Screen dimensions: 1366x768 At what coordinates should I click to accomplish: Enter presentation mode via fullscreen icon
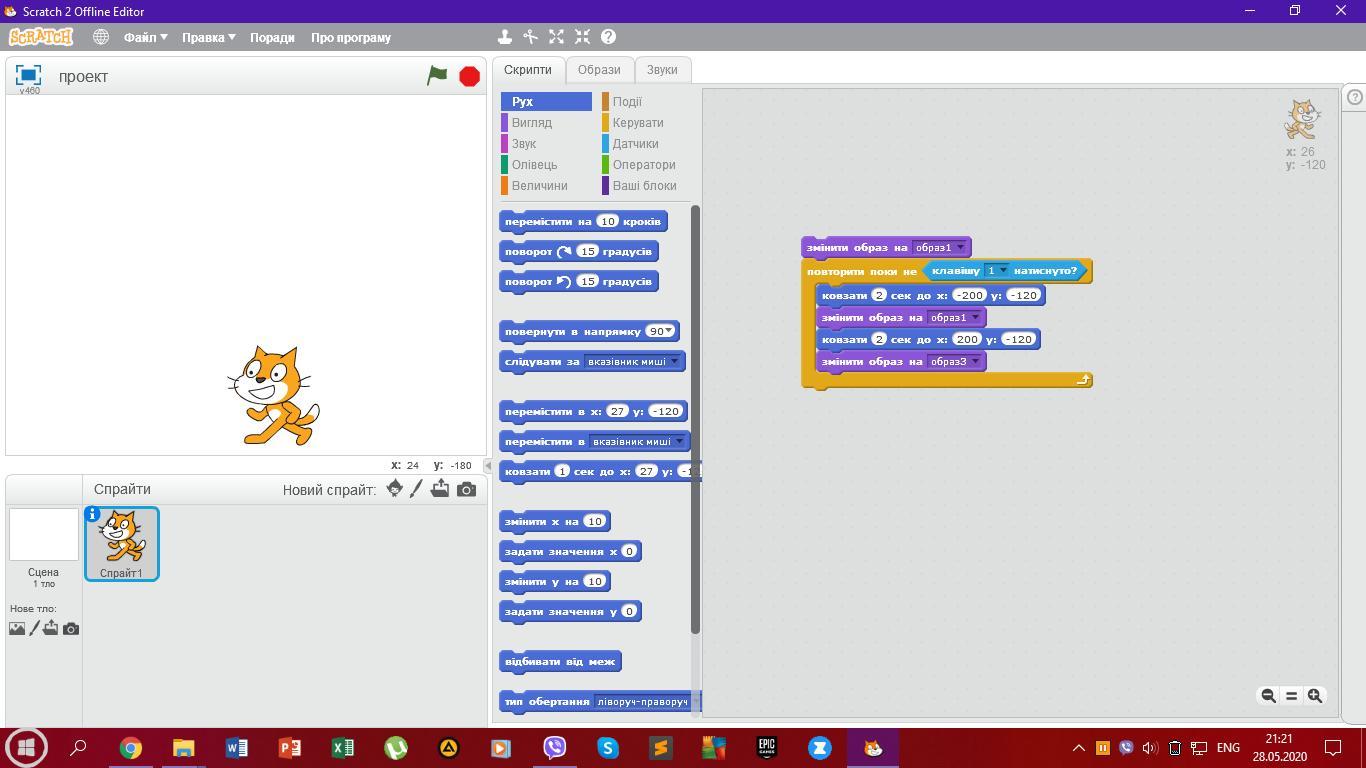pos(28,75)
